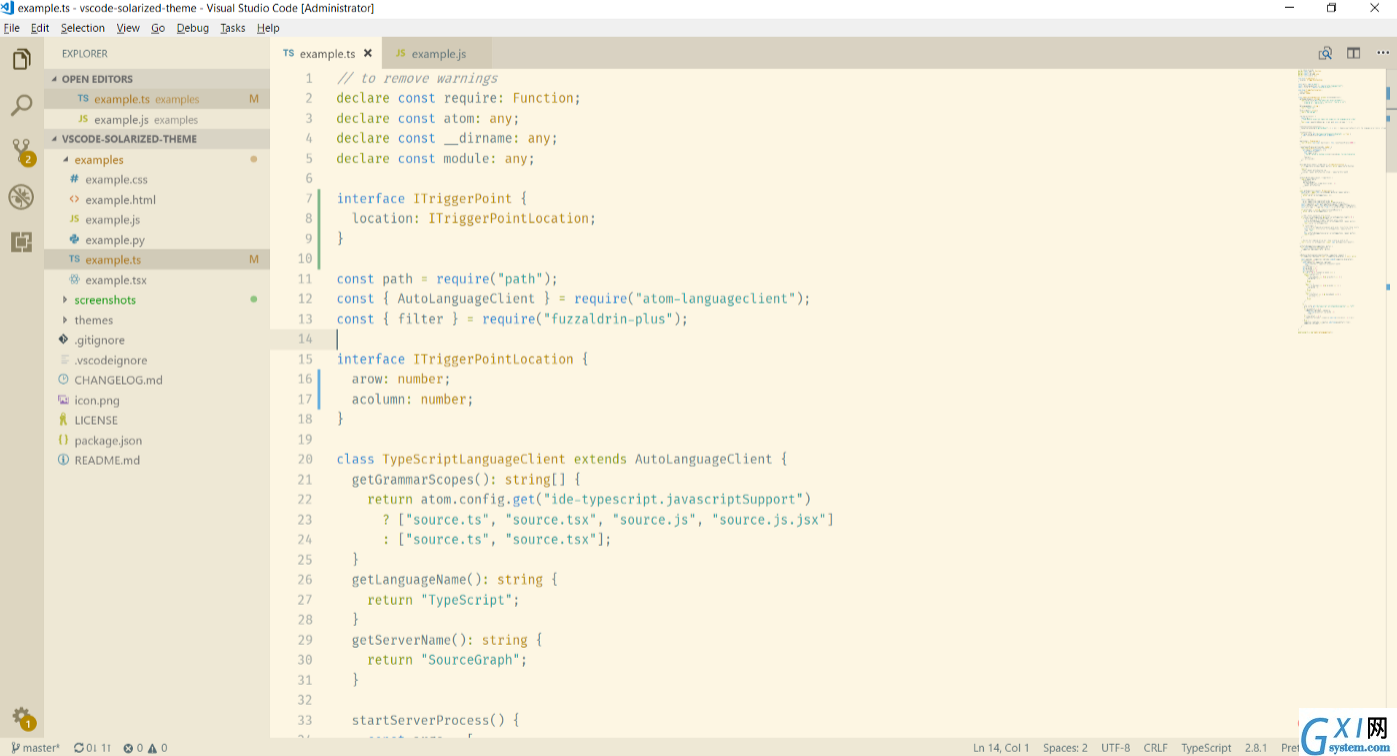Collapse the VSCODE-SOLARIZED-THEME section
This screenshot has height=756, width=1397.
click(x=157, y=139)
